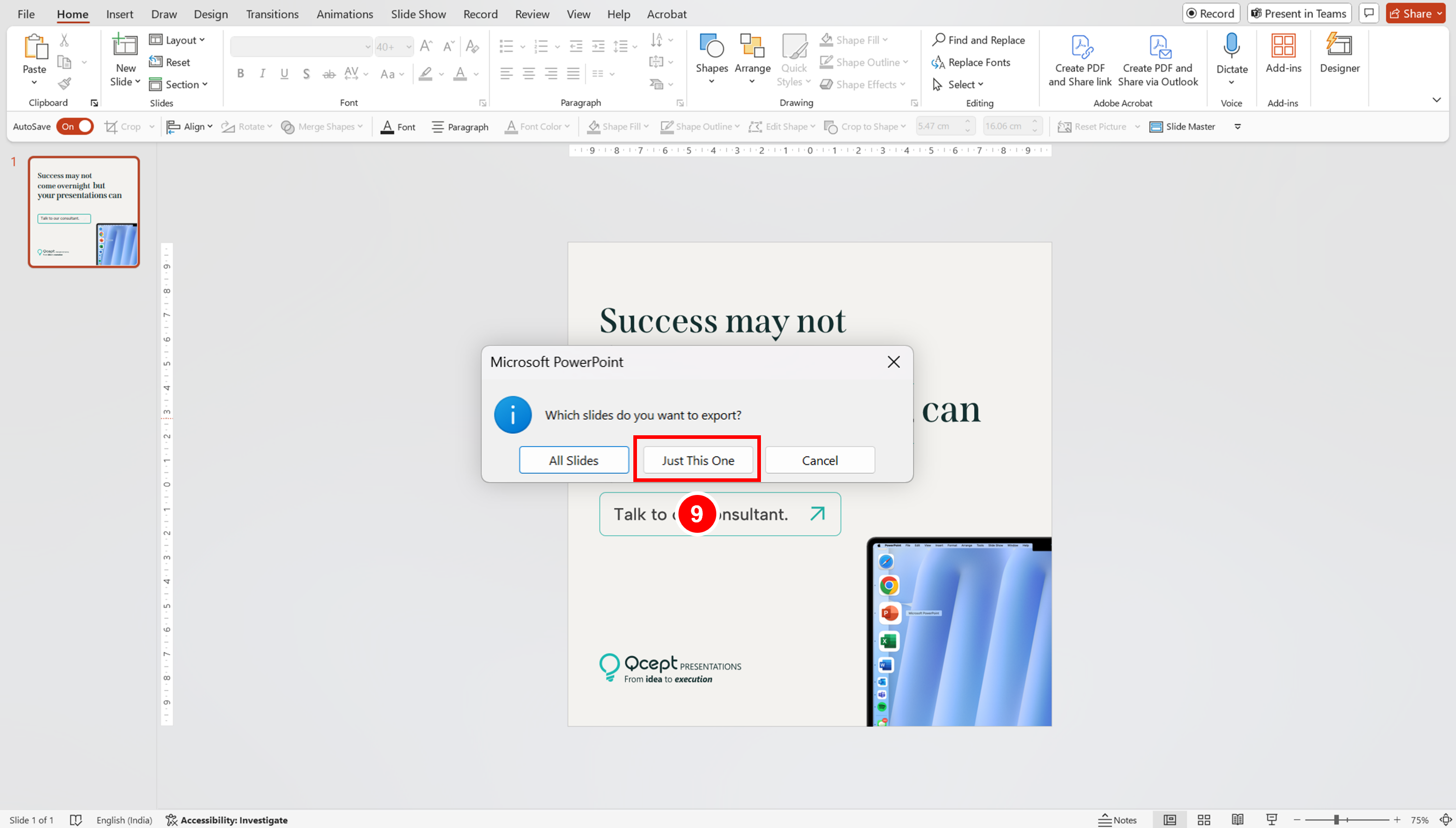The width and height of the screenshot is (1456, 828).
Task: Open Reading View from status bar
Action: [1237, 820]
